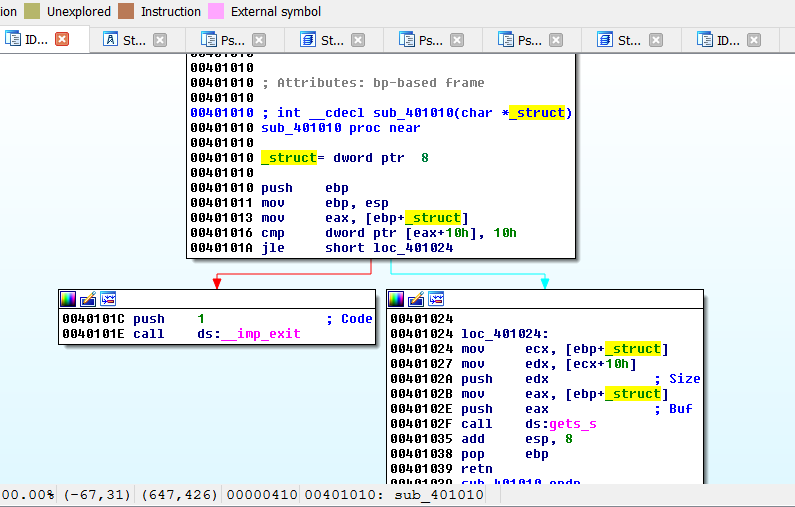Follow the __imp_exit call reference
795x507 pixels.
click(x=260, y=334)
